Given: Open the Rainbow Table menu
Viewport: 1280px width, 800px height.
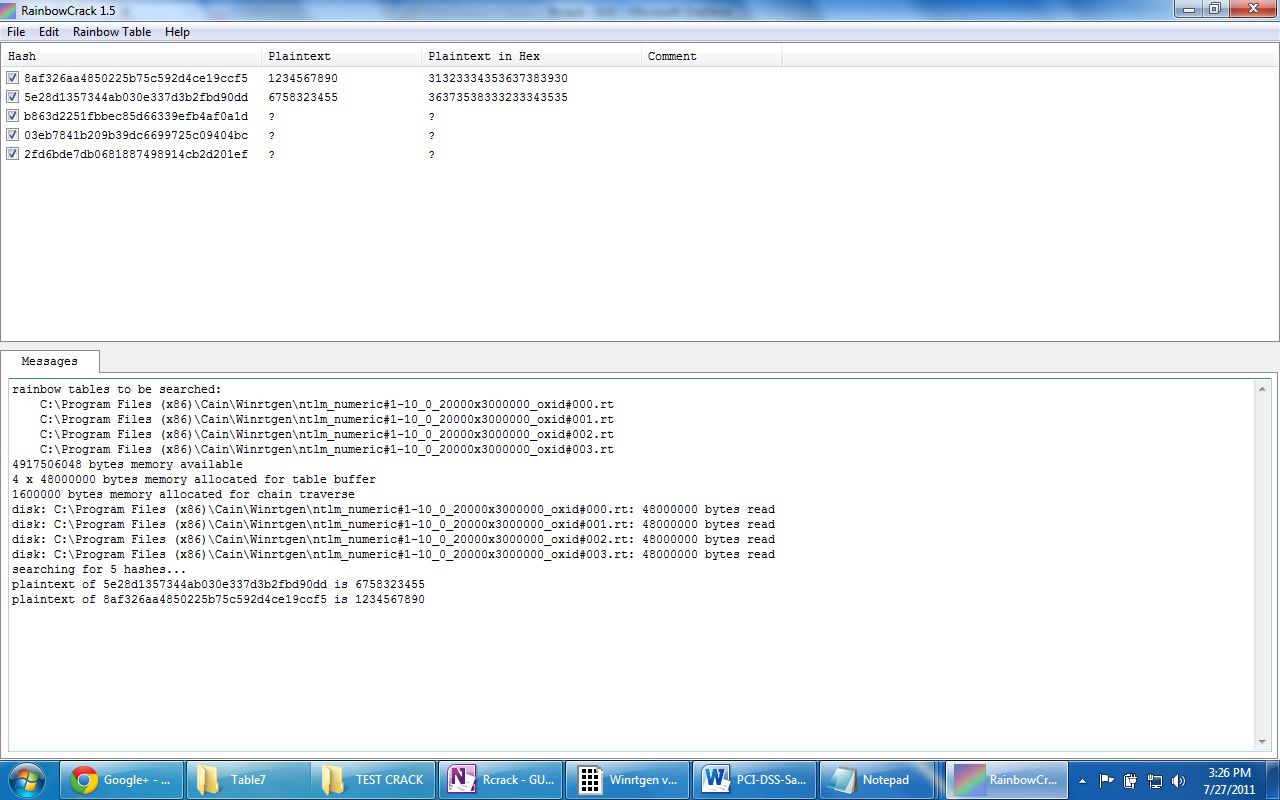Looking at the screenshot, I should click(112, 32).
